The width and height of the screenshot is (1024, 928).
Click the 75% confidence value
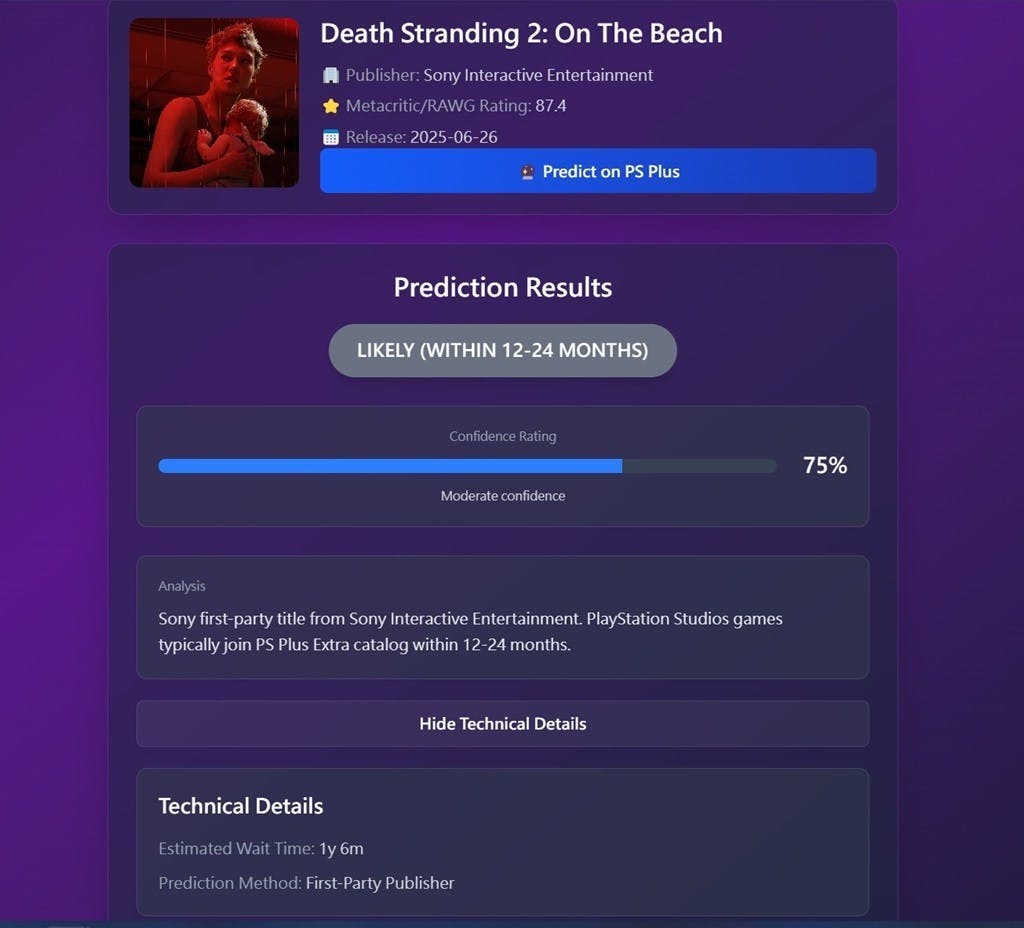[x=825, y=465]
